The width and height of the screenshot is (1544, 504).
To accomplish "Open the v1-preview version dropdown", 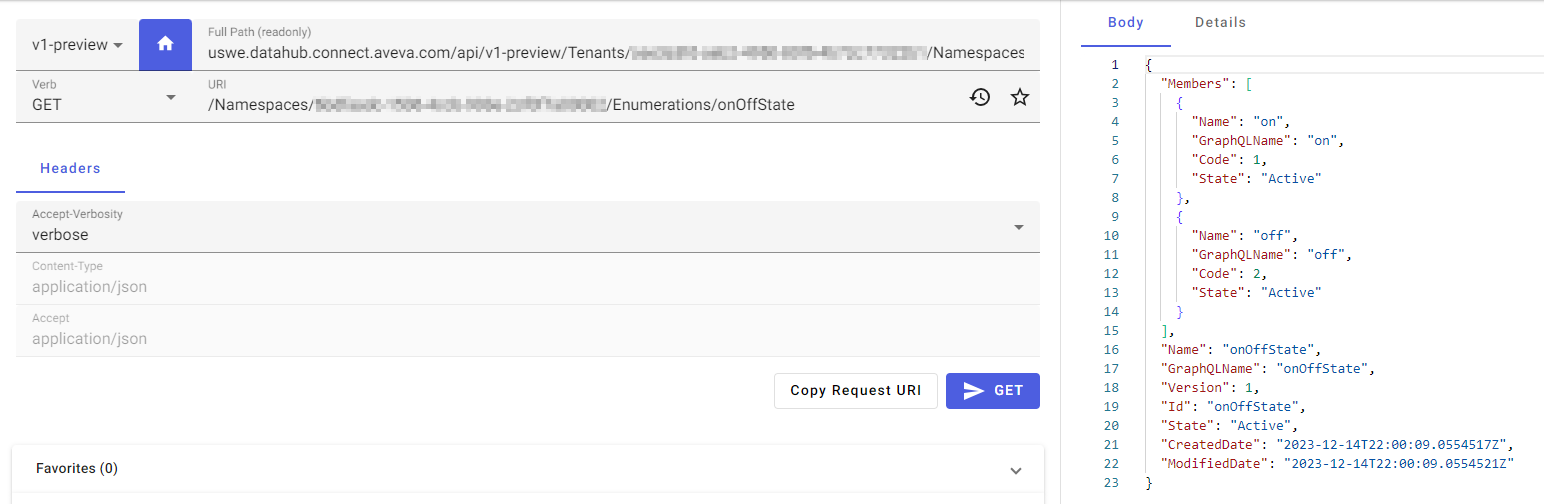I will pos(77,45).
